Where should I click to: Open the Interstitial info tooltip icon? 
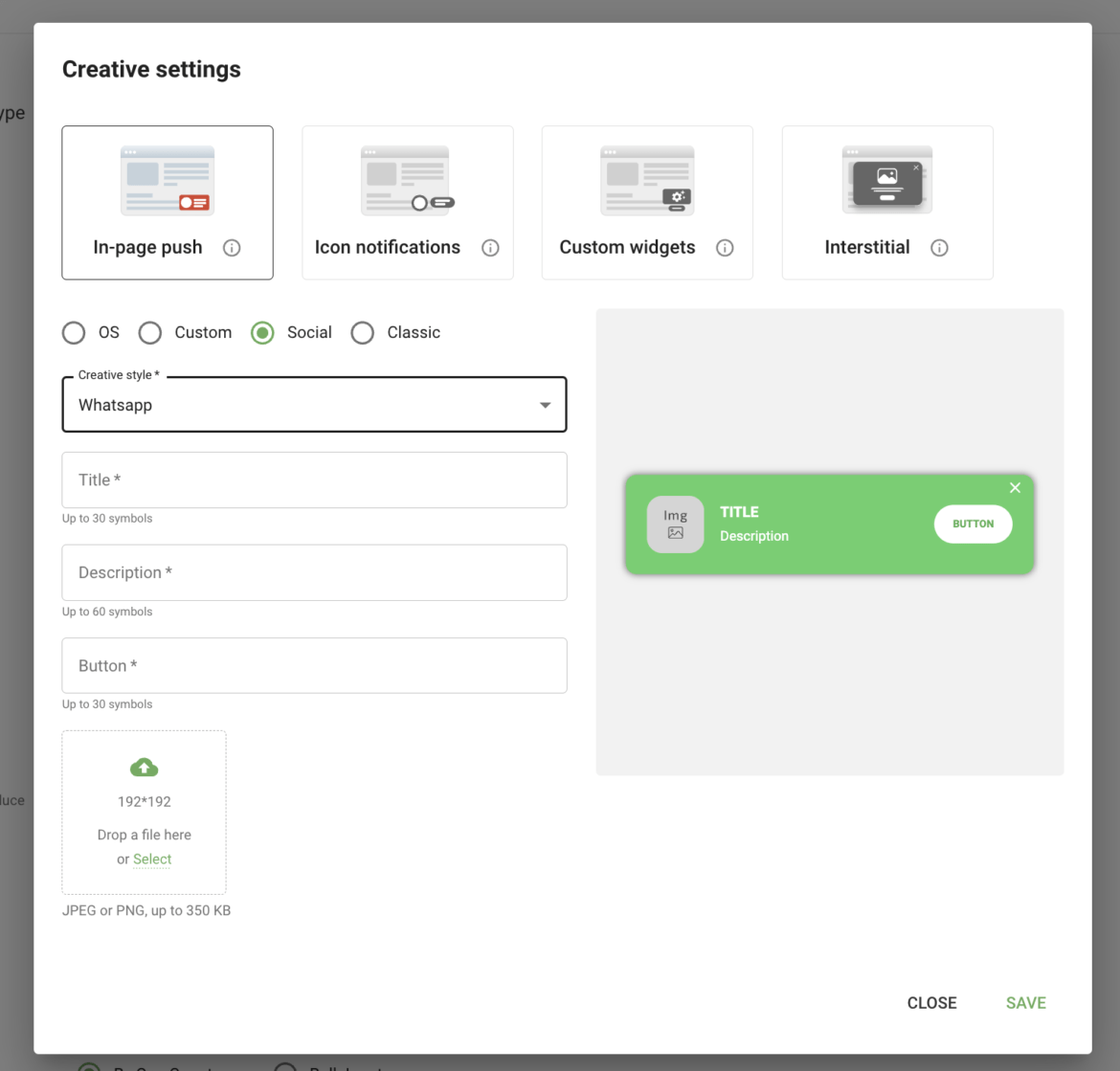click(x=939, y=247)
